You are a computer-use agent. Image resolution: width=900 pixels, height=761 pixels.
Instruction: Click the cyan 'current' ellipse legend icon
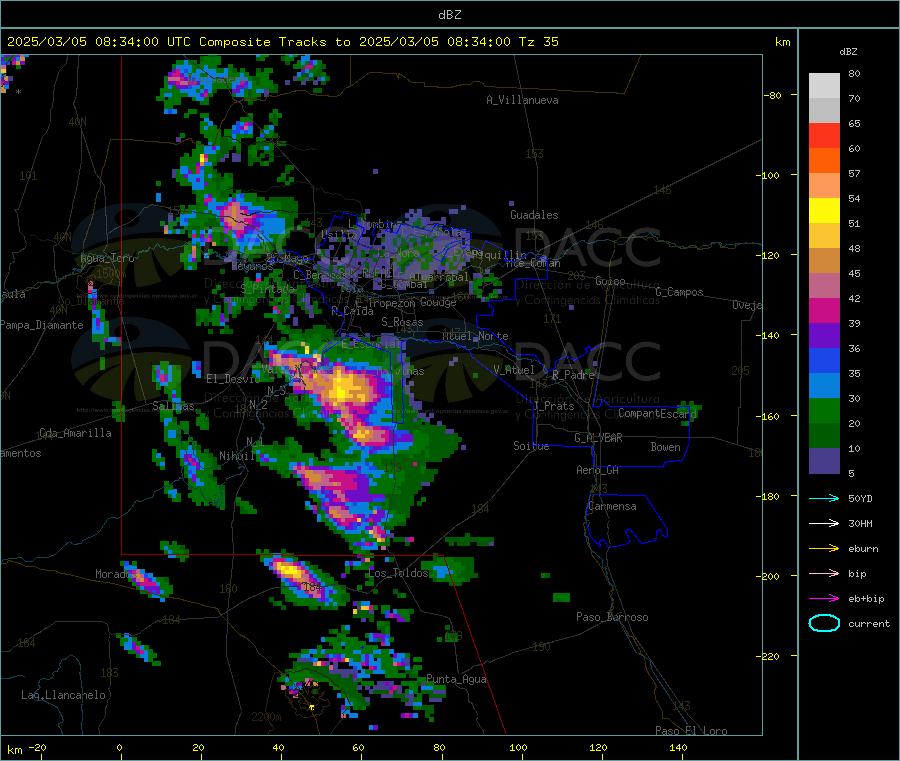click(x=824, y=623)
